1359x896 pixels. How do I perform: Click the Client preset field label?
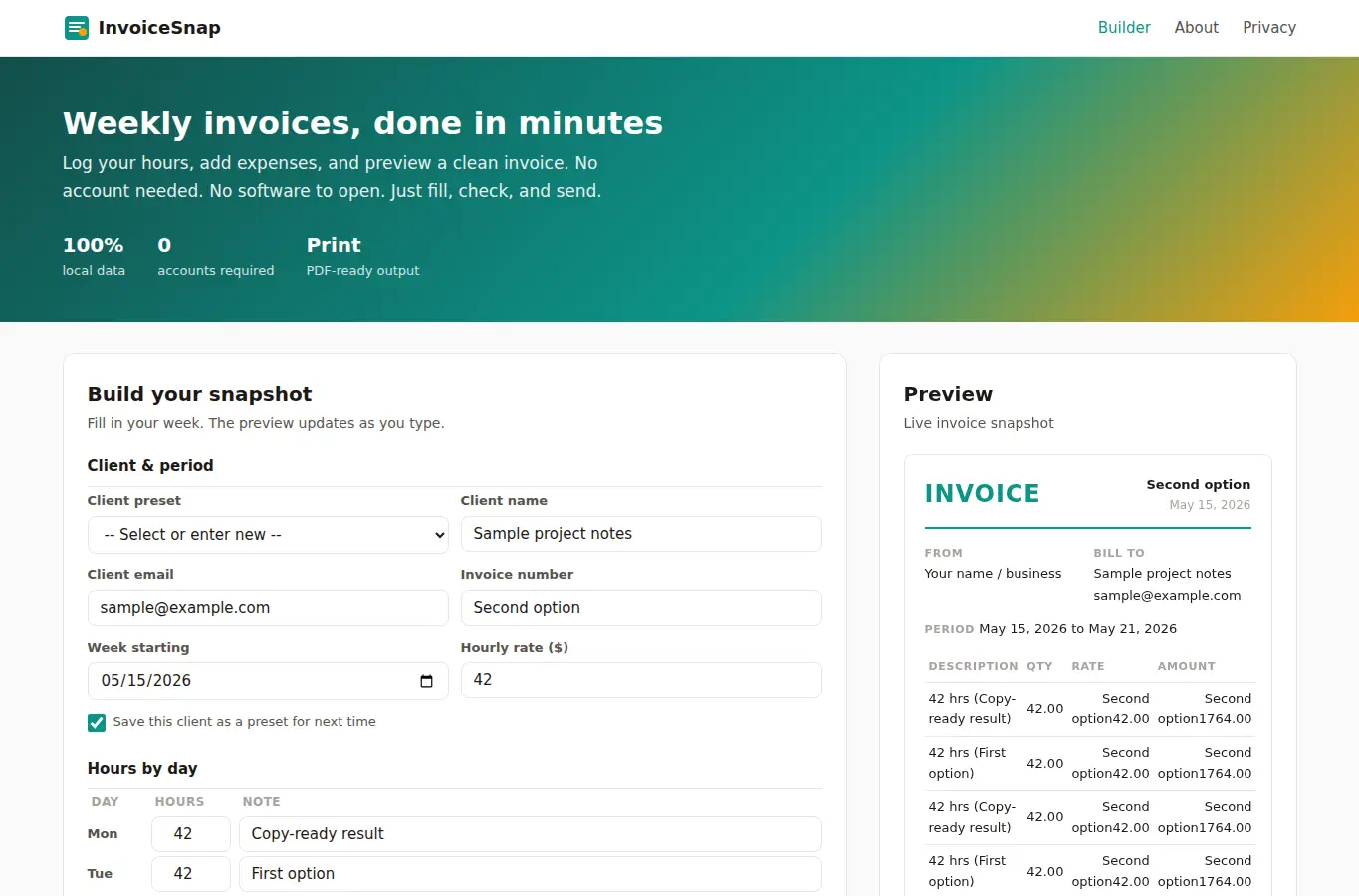click(x=134, y=501)
